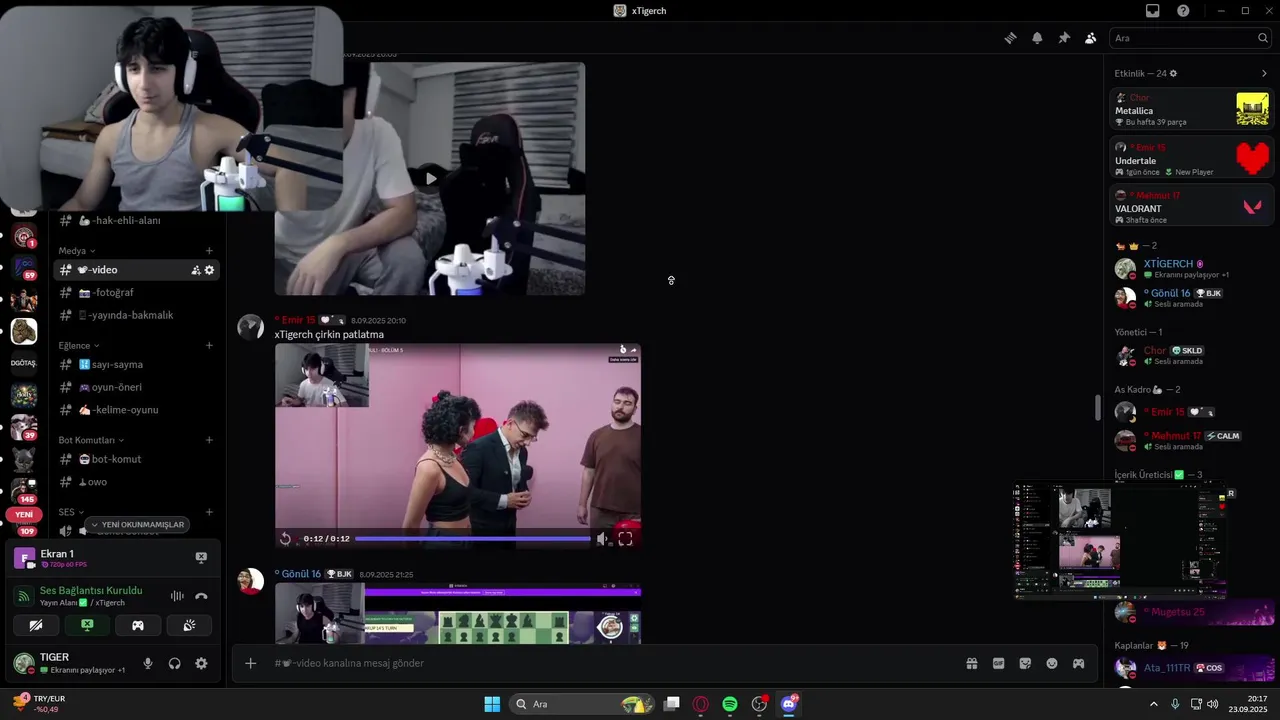Deafen with headphones icon
The width and height of the screenshot is (1280, 720).
[174, 663]
